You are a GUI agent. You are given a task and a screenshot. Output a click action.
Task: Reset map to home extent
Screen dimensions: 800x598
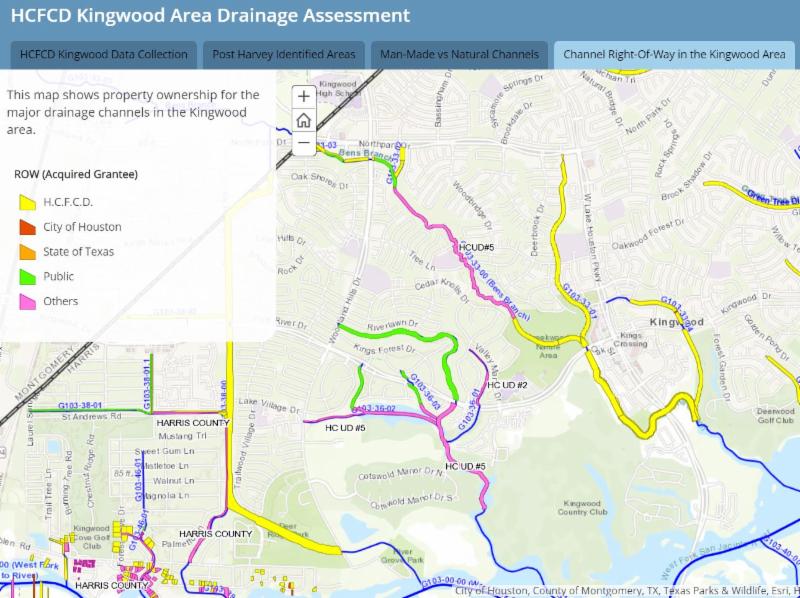pyautogui.click(x=304, y=120)
